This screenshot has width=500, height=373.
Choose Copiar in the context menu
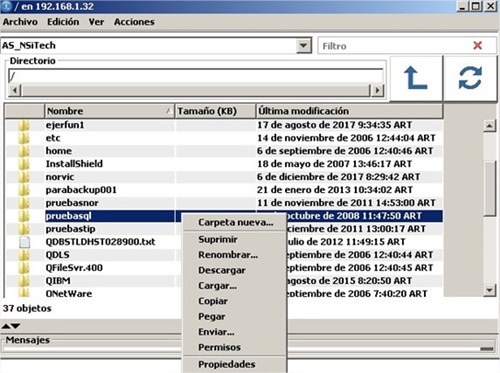tap(235, 301)
